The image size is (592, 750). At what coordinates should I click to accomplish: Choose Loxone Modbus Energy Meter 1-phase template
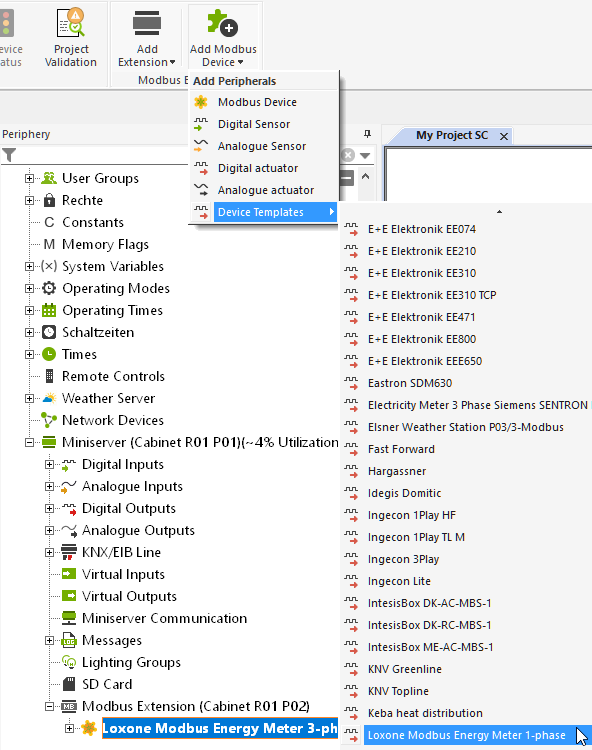click(467, 735)
